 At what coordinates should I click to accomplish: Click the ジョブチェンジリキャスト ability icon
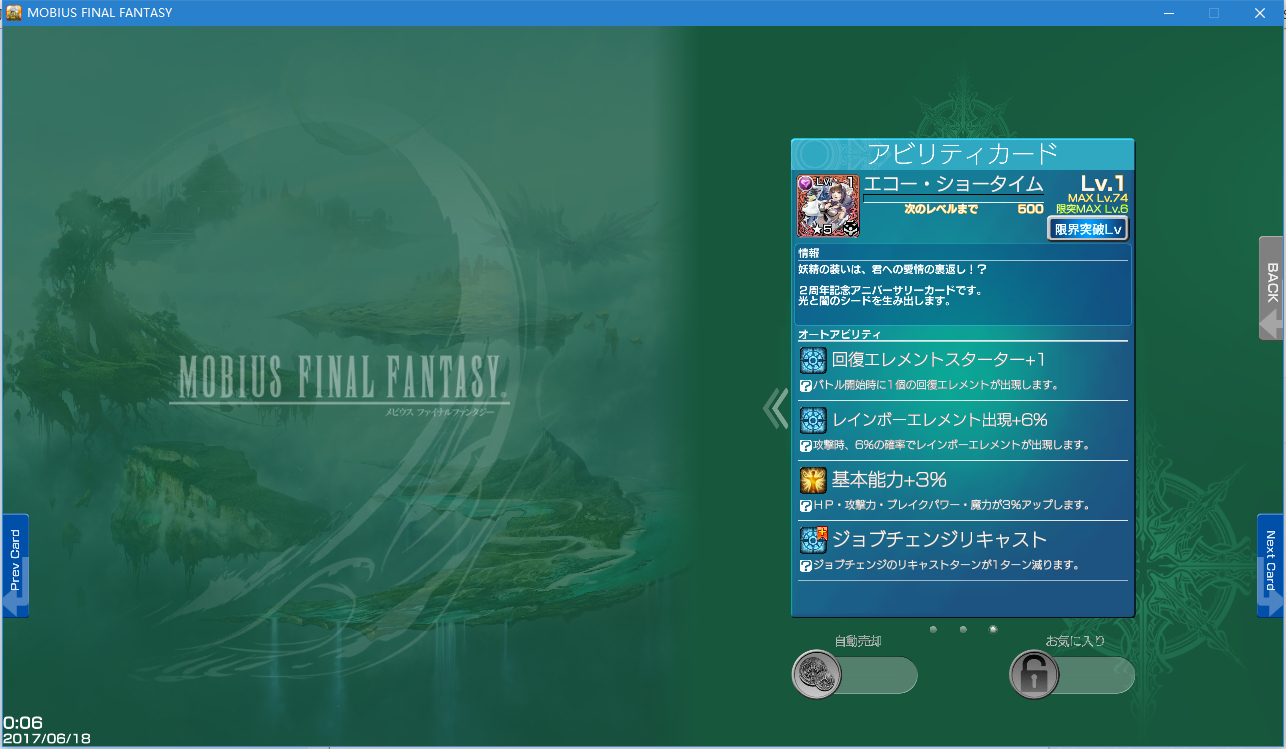coord(813,540)
